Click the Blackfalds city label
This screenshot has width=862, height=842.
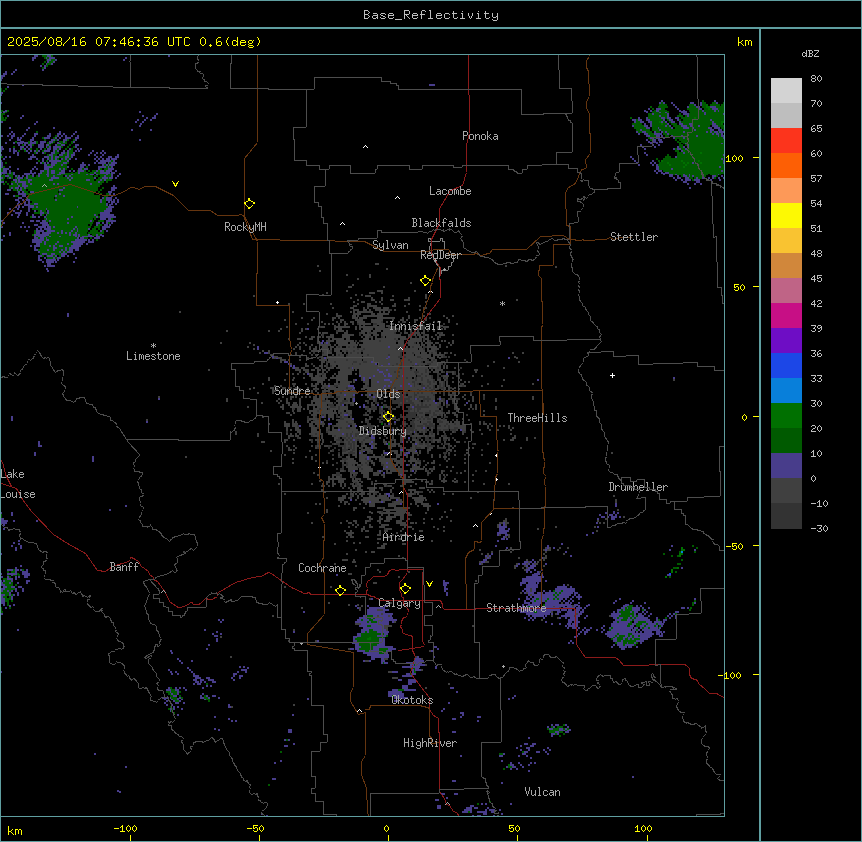point(441,223)
